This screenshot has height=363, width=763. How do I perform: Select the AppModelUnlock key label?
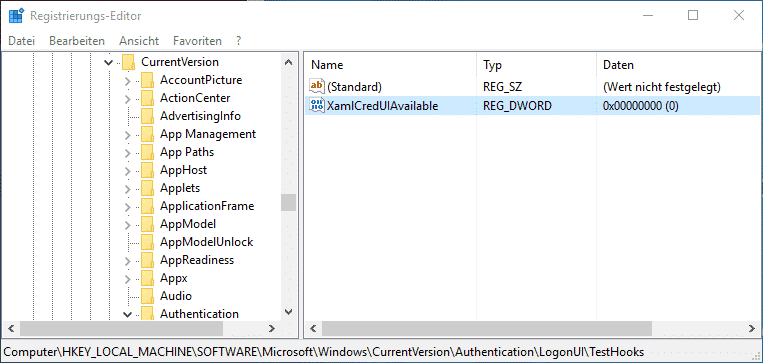(206, 242)
